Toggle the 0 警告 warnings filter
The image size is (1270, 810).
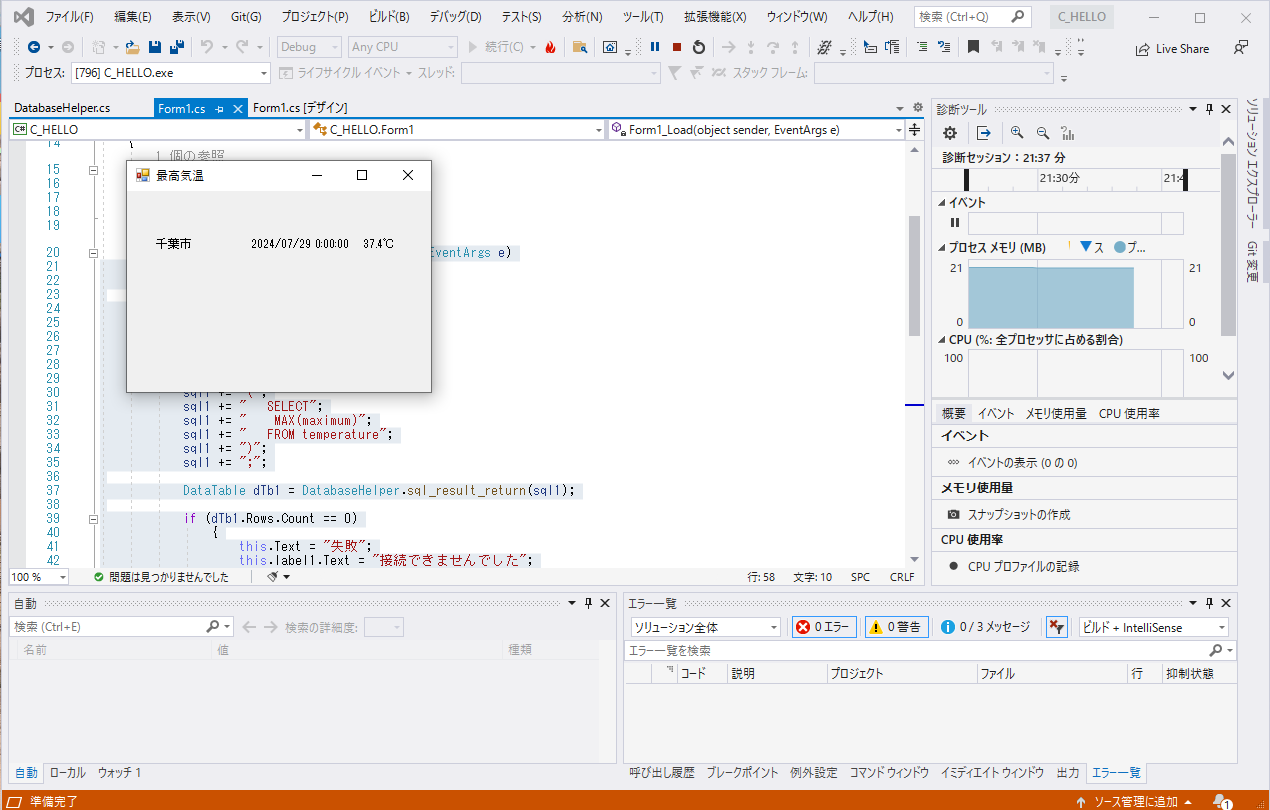click(894, 627)
